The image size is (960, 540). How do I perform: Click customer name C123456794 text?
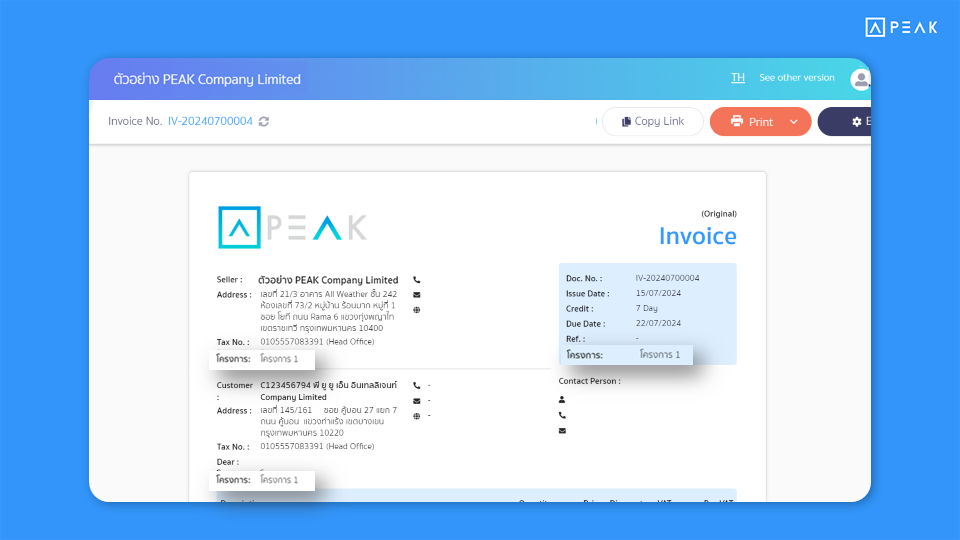328,391
